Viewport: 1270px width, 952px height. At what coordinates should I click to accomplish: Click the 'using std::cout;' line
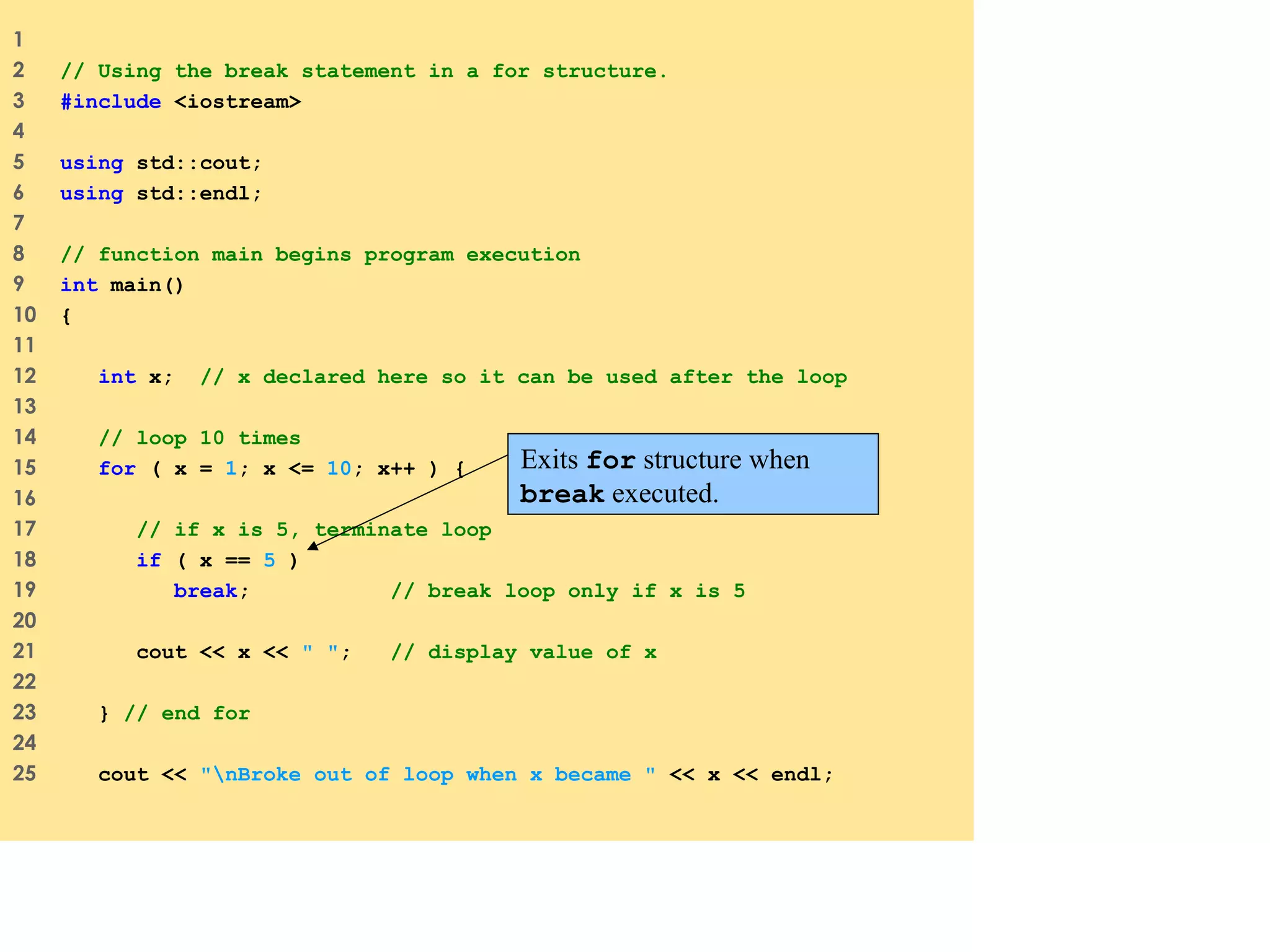pos(161,163)
